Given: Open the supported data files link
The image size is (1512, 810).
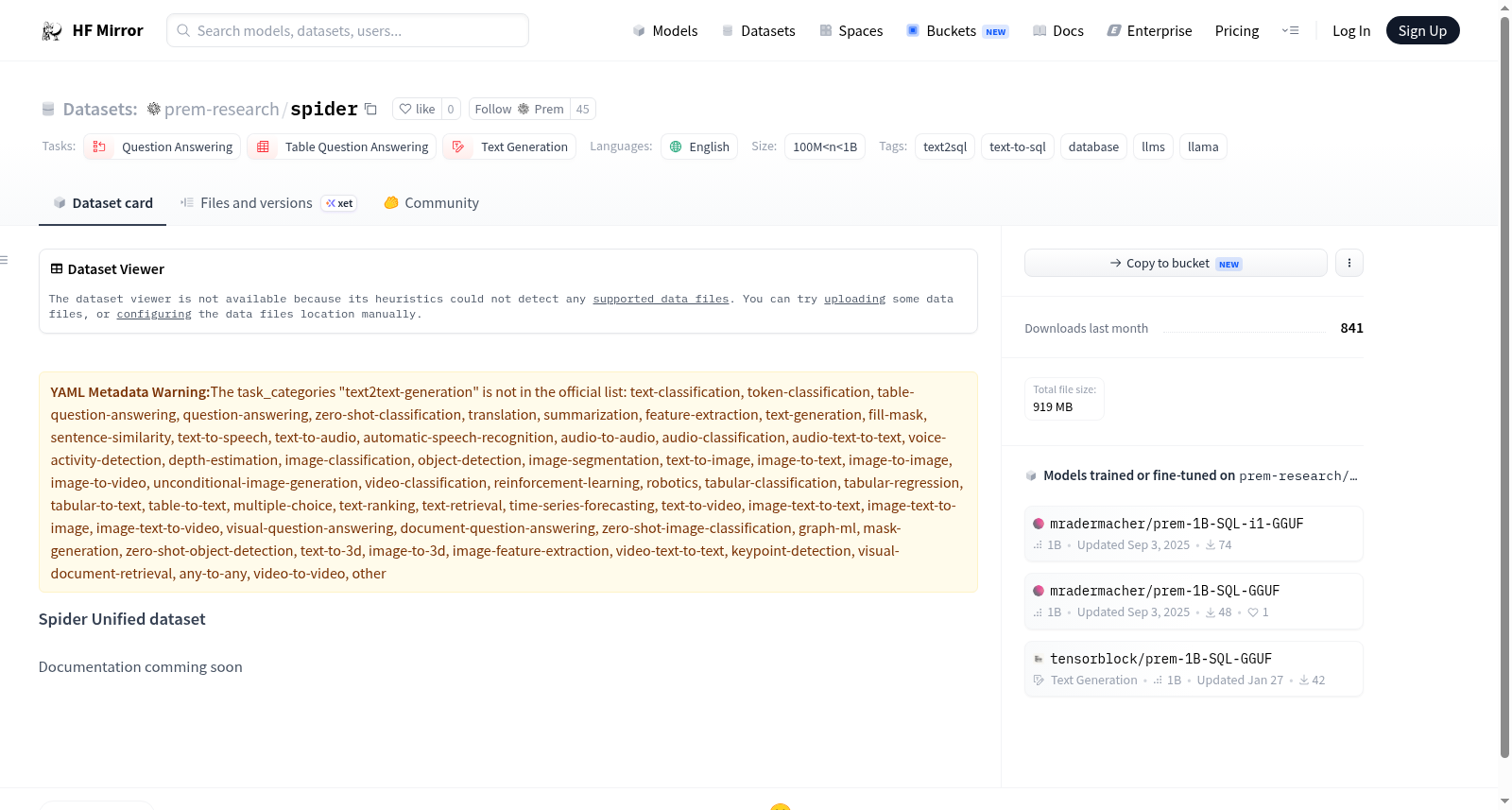Looking at the screenshot, I should coord(661,299).
